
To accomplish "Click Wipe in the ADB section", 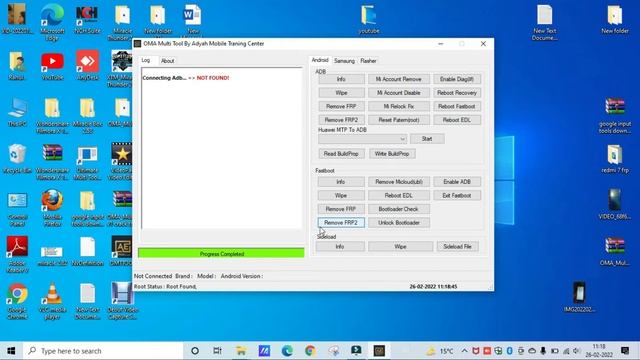I will pos(341,93).
